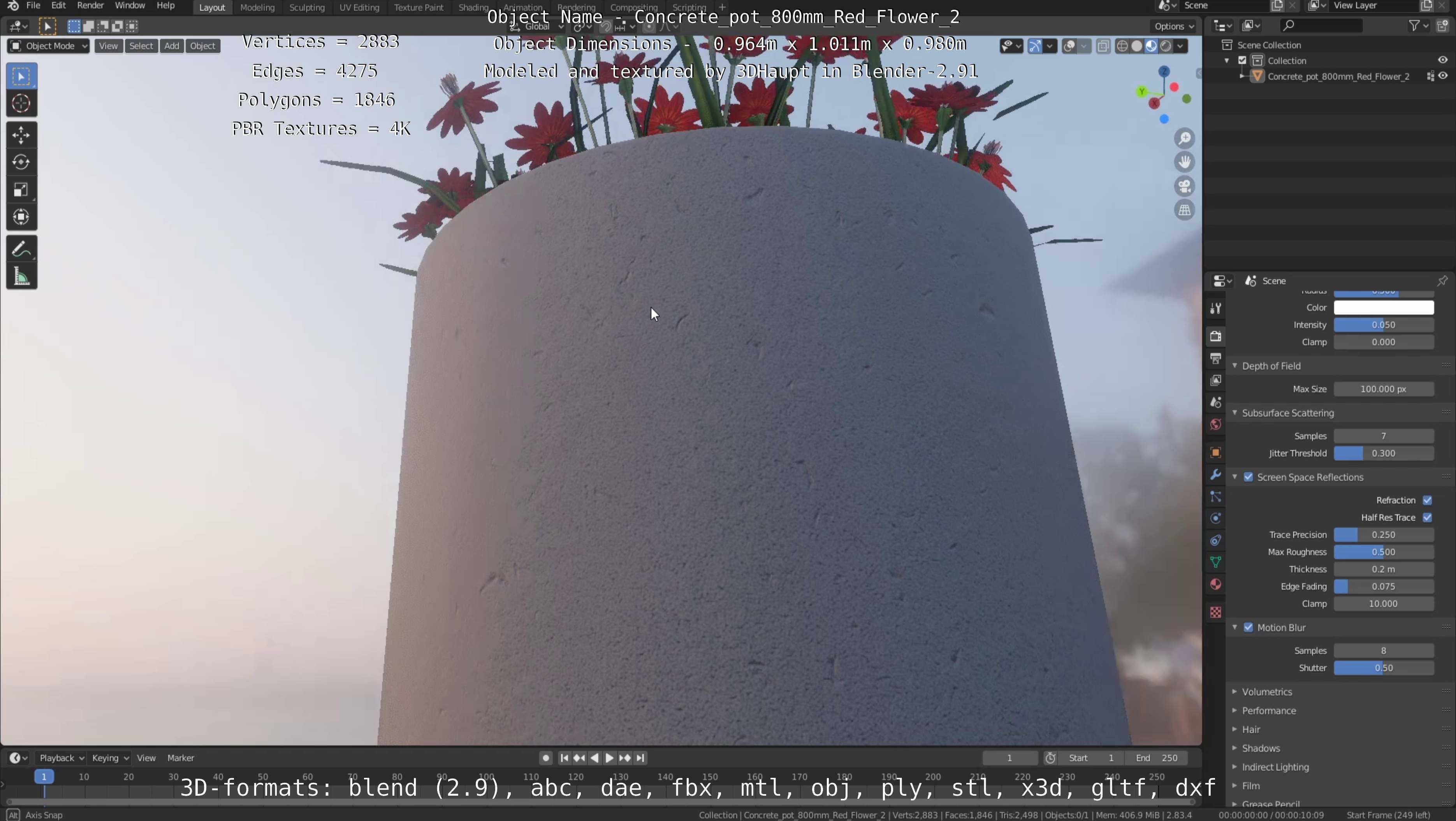The image size is (1456, 821).
Task: Toggle the camera view icon
Action: 1184,186
